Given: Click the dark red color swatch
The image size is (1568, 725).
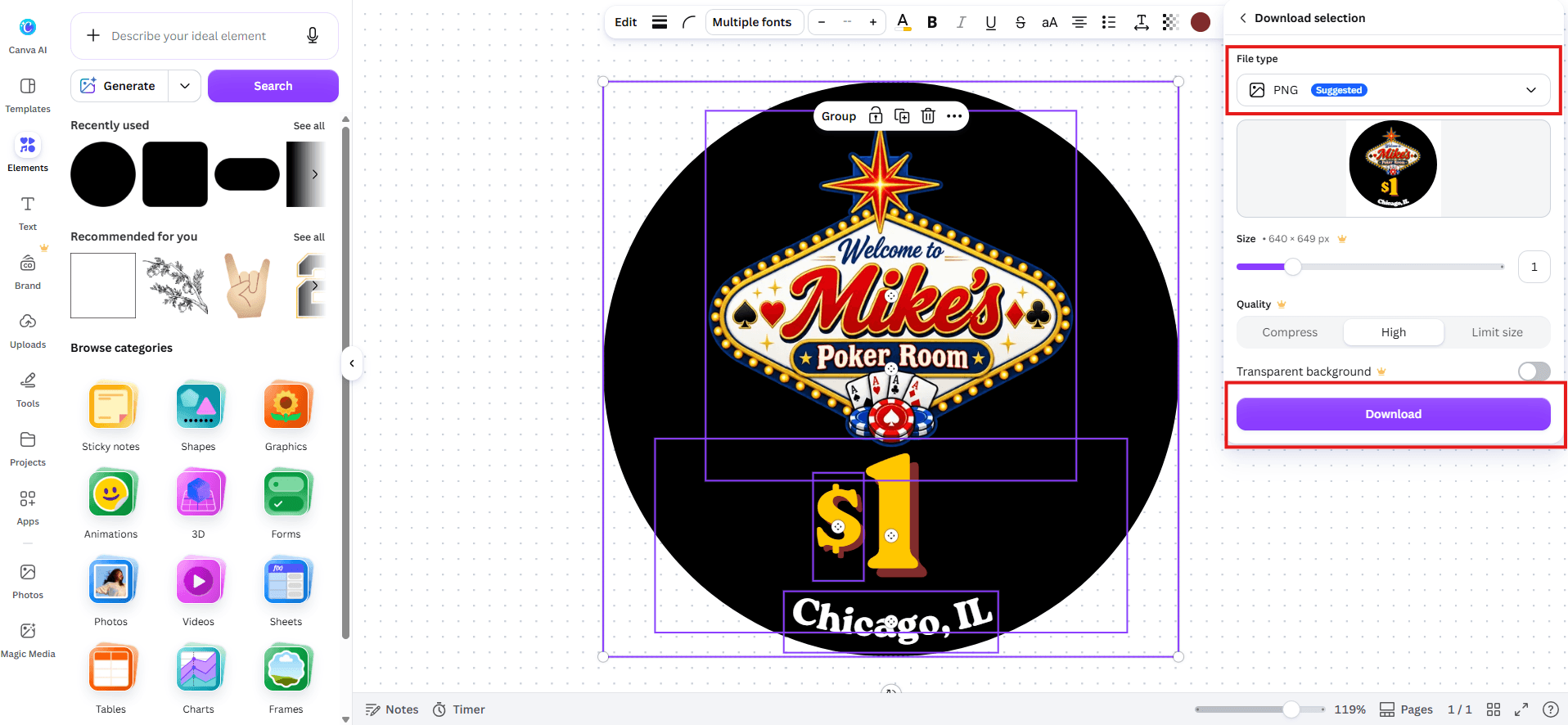Looking at the screenshot, I should point(1201,22).
